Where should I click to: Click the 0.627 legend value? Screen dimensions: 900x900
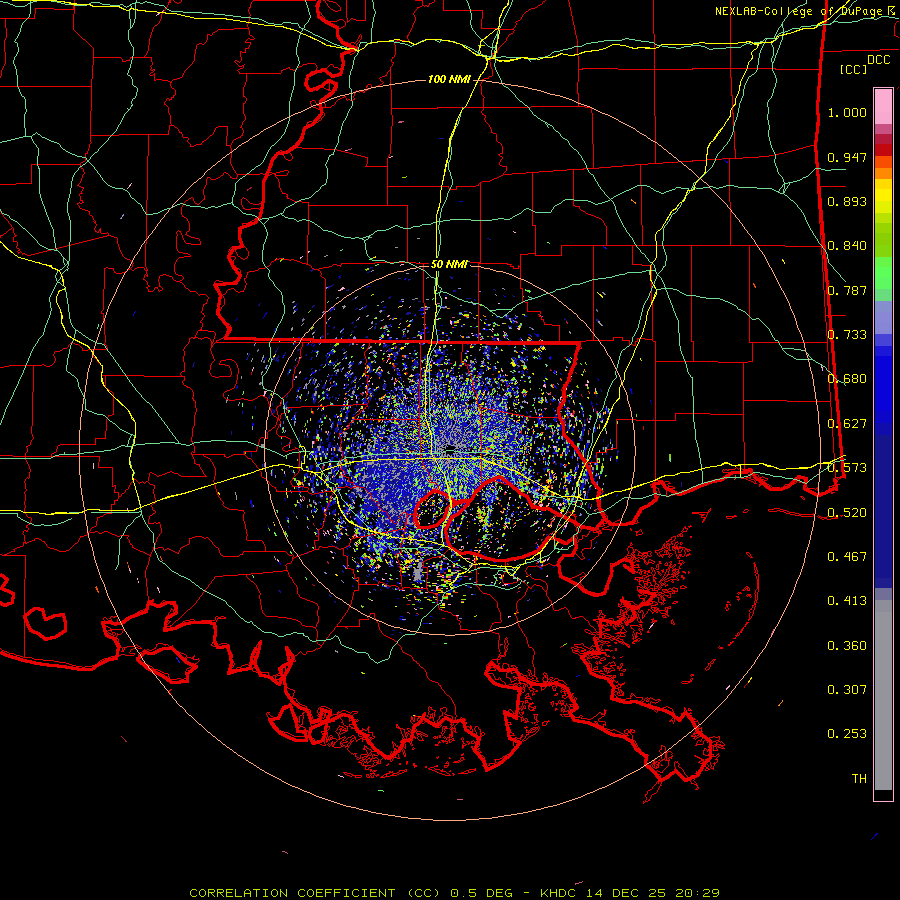coord(847,424)
